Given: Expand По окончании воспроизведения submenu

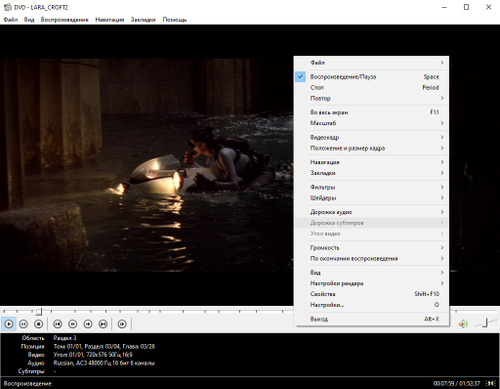Looking at the screenshot, I should [x=372, y=258].
